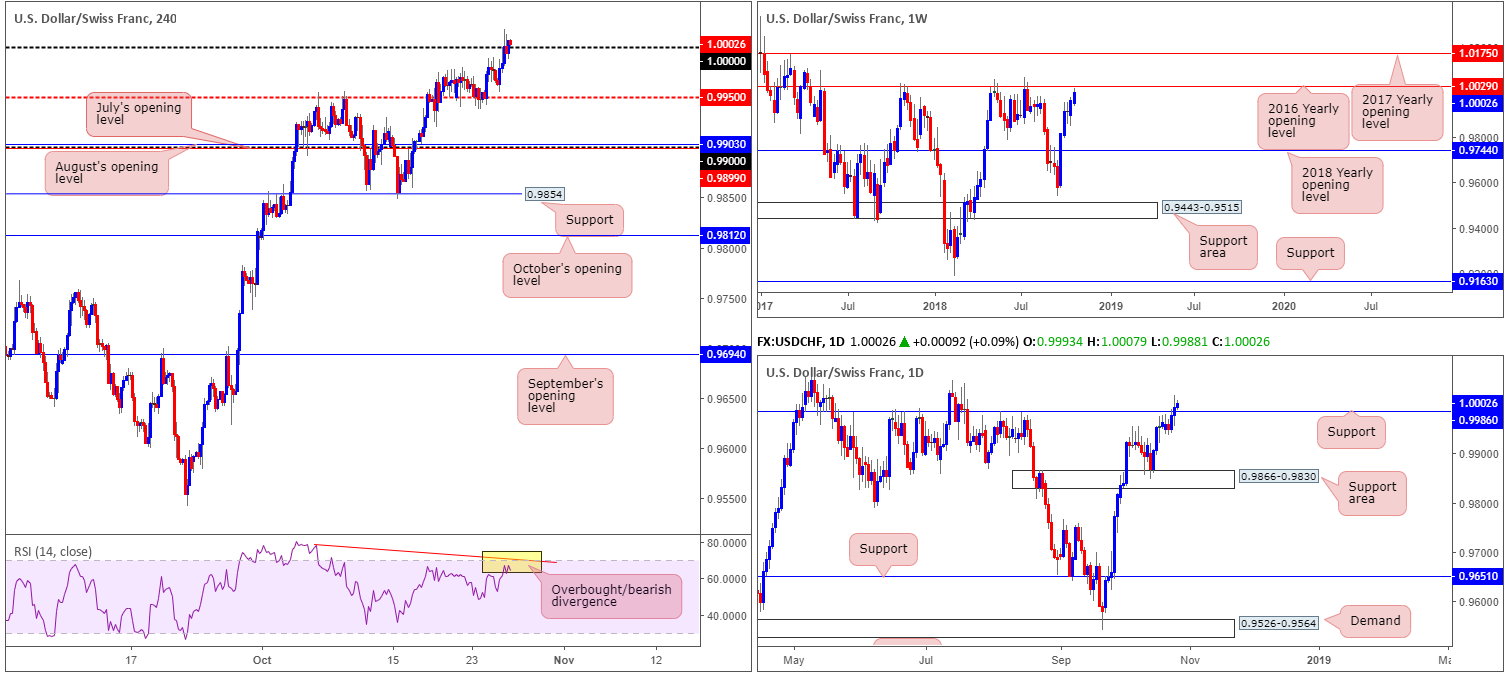Select the Support callout in the 240 chart
1508x675 pixels.
coord(589,220)
